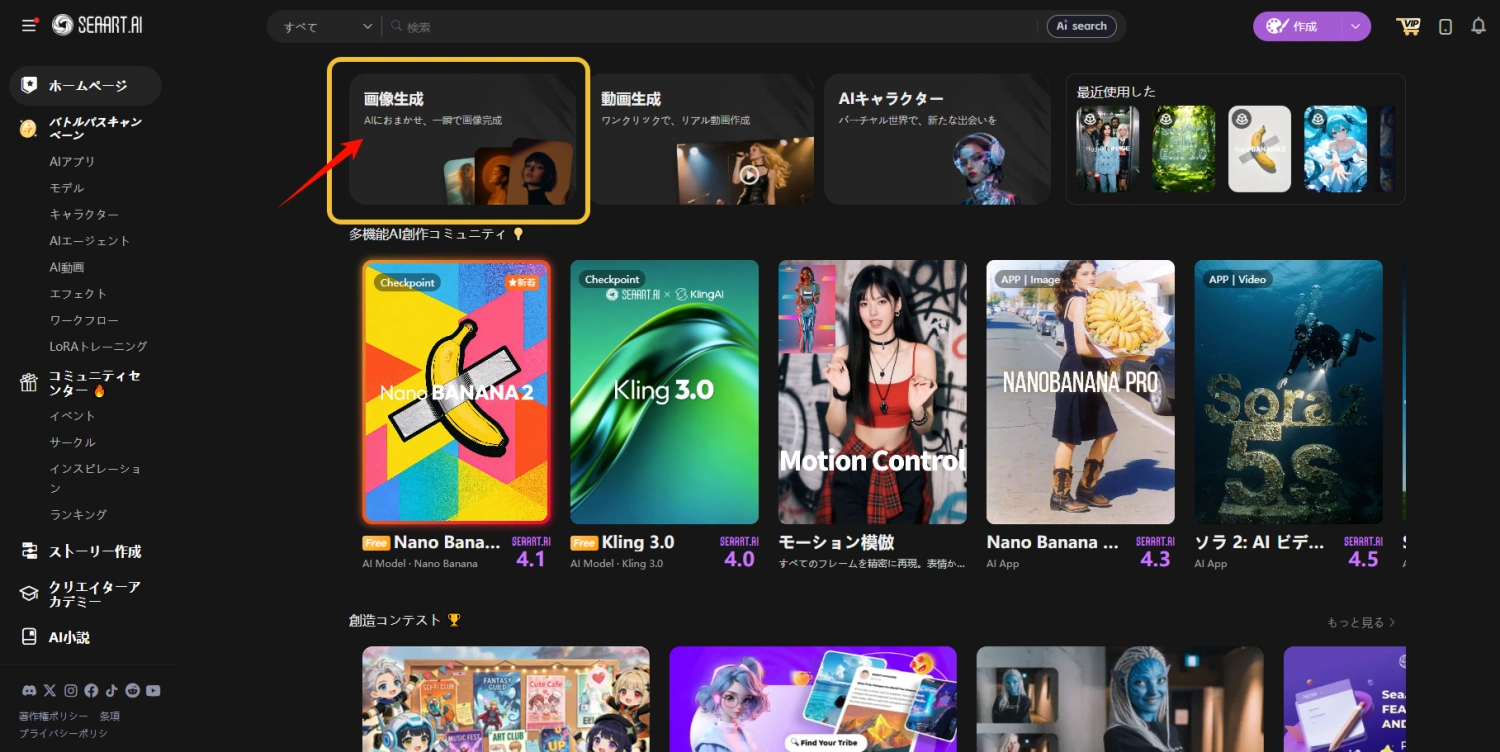Open AIエージェント from the sidebar

(88, 240)
